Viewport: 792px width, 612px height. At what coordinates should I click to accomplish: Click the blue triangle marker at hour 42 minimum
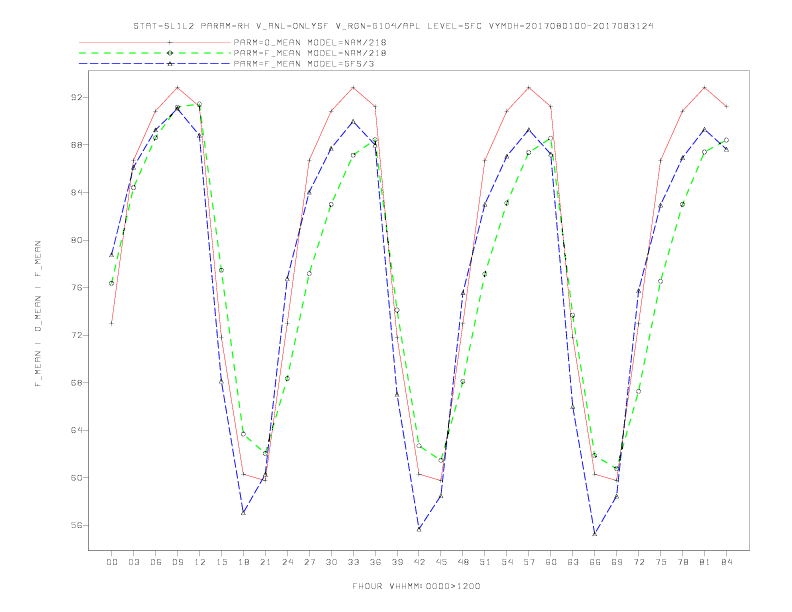point(419,529)
